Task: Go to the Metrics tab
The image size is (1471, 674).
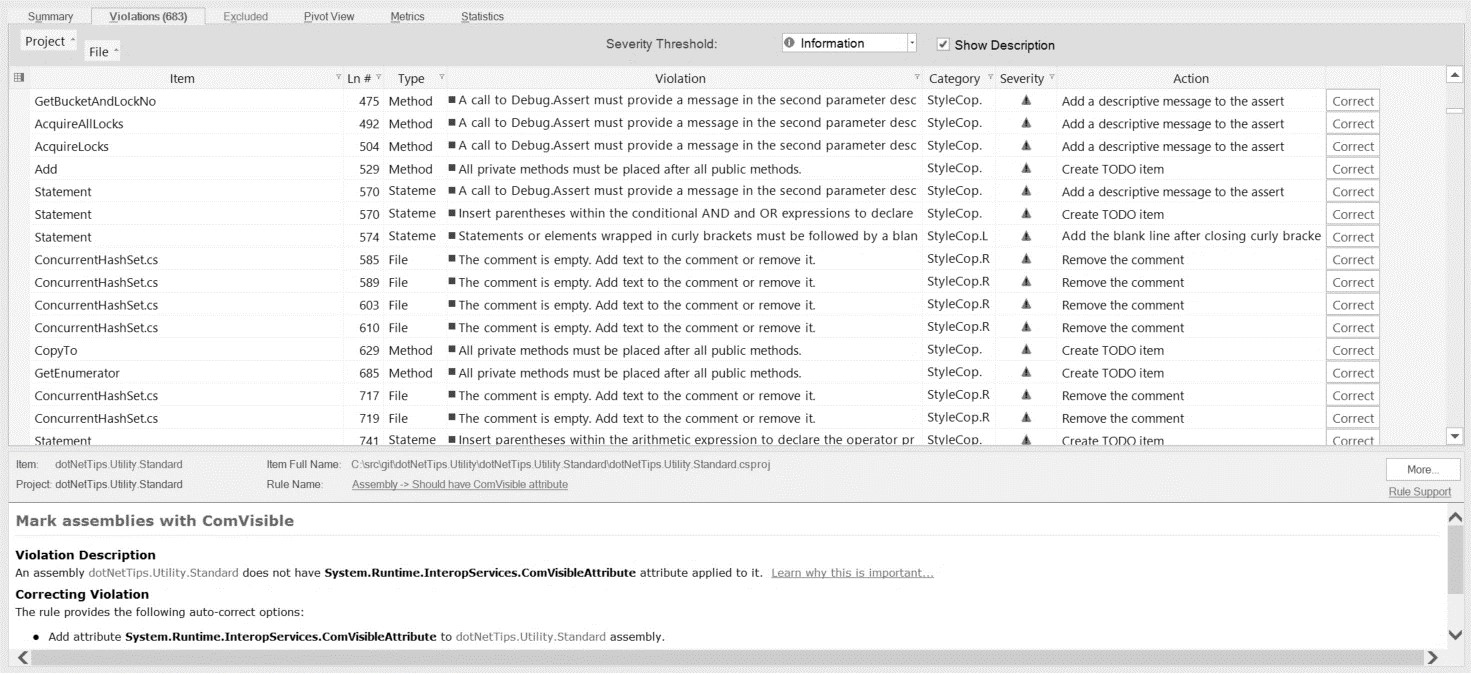Action: point(407,16)
